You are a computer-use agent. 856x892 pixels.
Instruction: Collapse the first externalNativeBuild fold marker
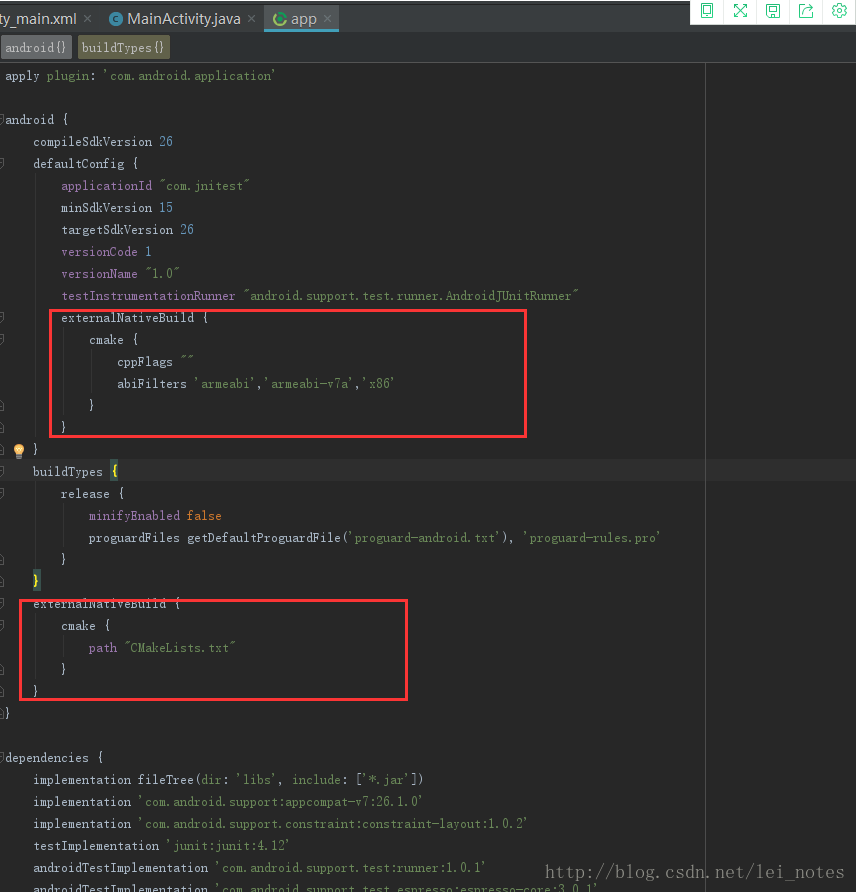2,317
